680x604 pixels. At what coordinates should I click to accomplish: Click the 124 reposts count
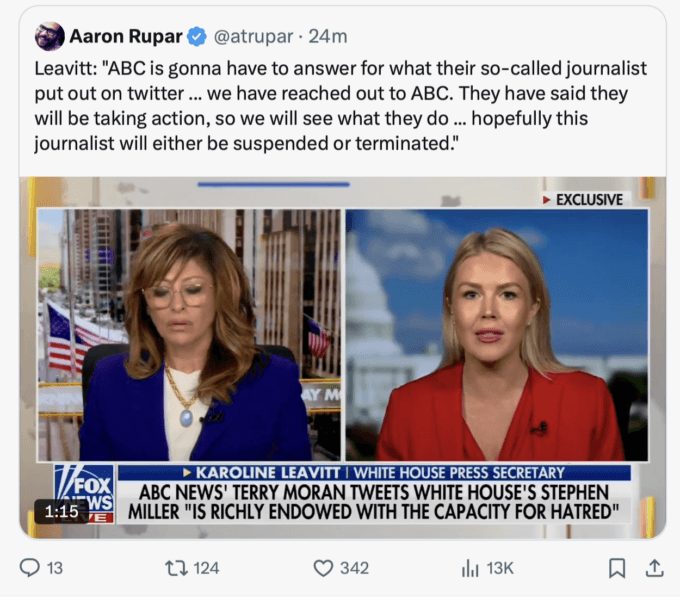pos(206,568)
